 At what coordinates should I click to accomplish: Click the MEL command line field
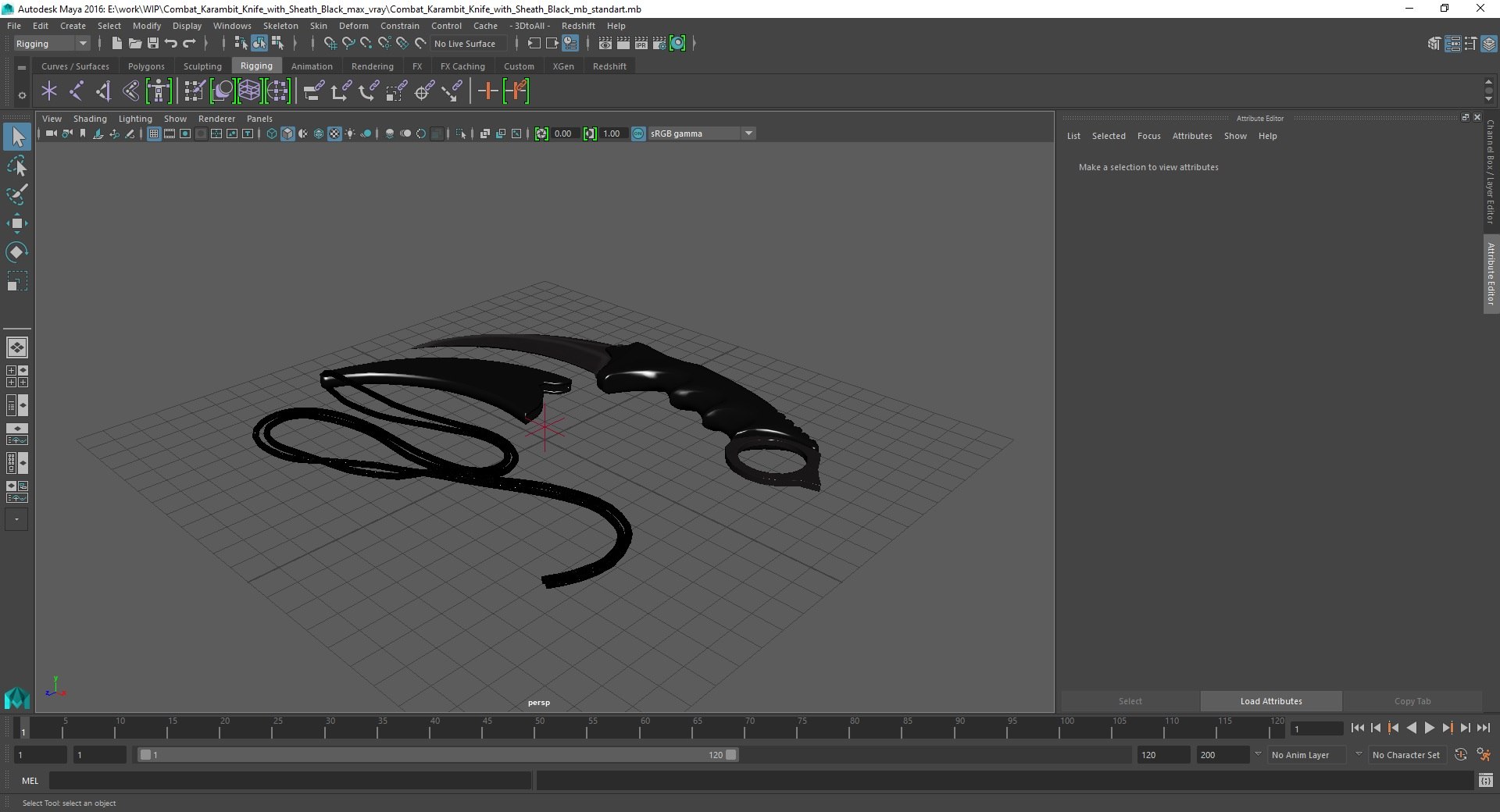coord(291,780)
